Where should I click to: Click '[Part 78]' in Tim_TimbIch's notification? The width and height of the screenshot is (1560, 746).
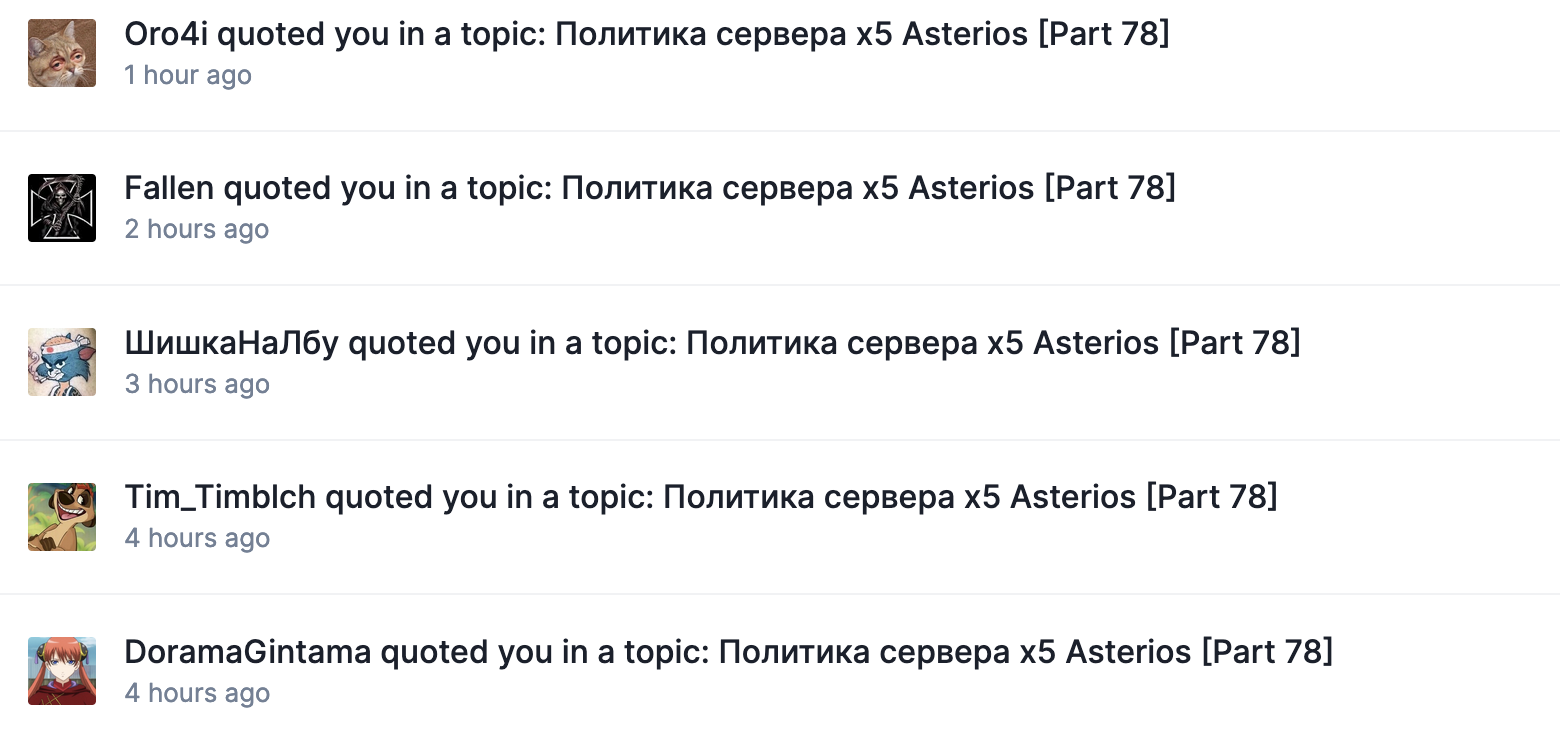pos(1212,497)
